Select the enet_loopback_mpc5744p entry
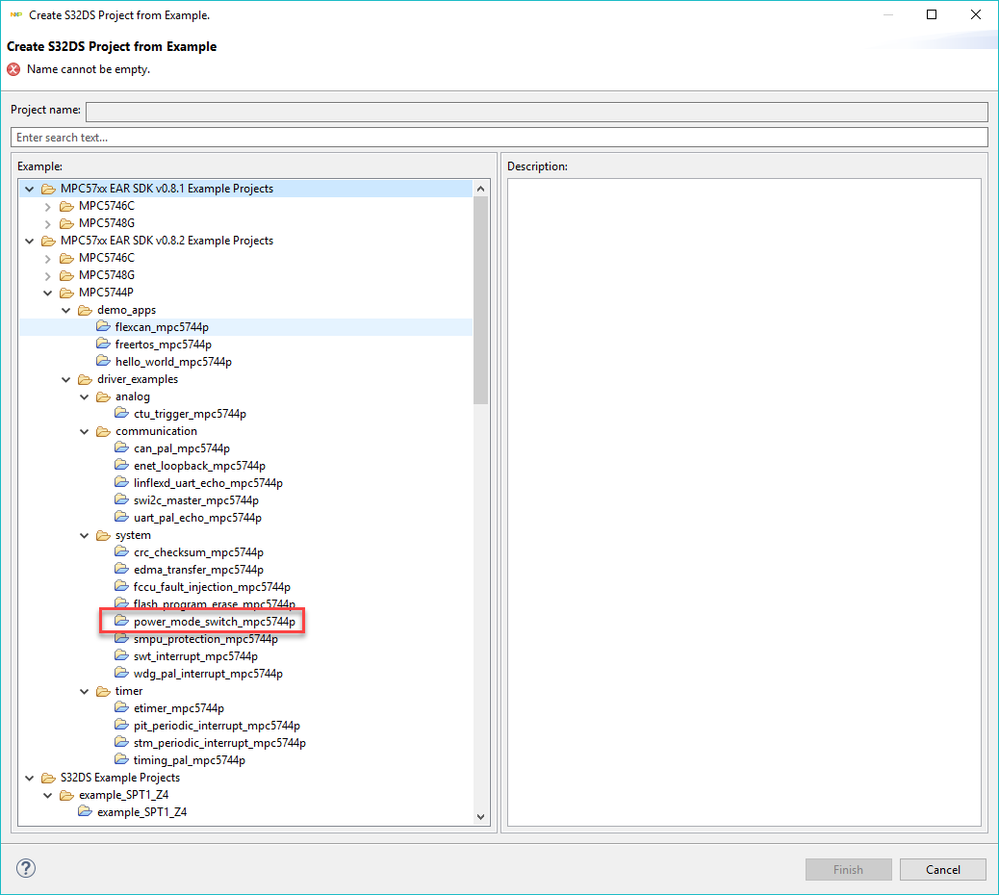 pos(199,466)
